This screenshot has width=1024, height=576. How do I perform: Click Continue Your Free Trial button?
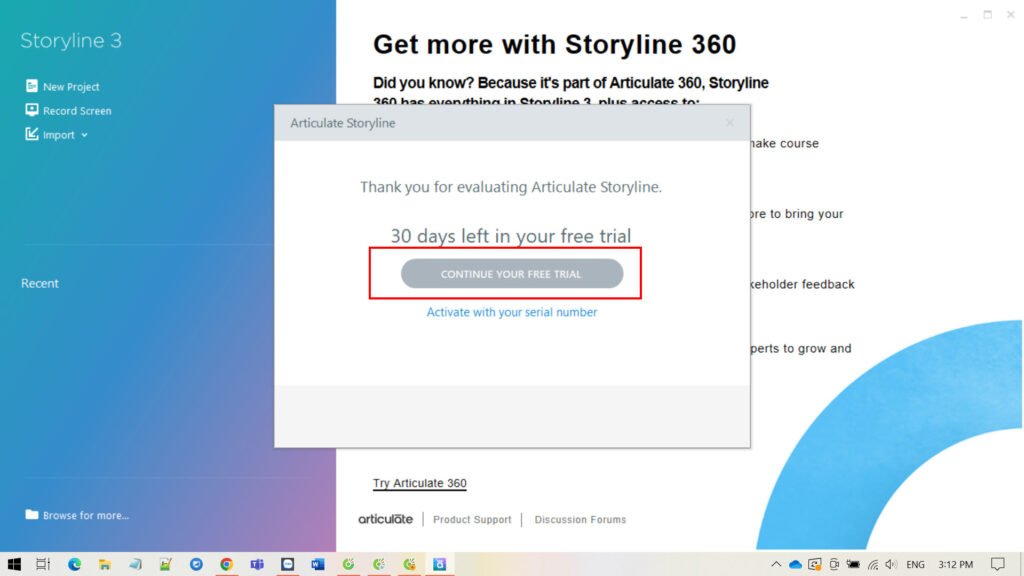point(512,274)
